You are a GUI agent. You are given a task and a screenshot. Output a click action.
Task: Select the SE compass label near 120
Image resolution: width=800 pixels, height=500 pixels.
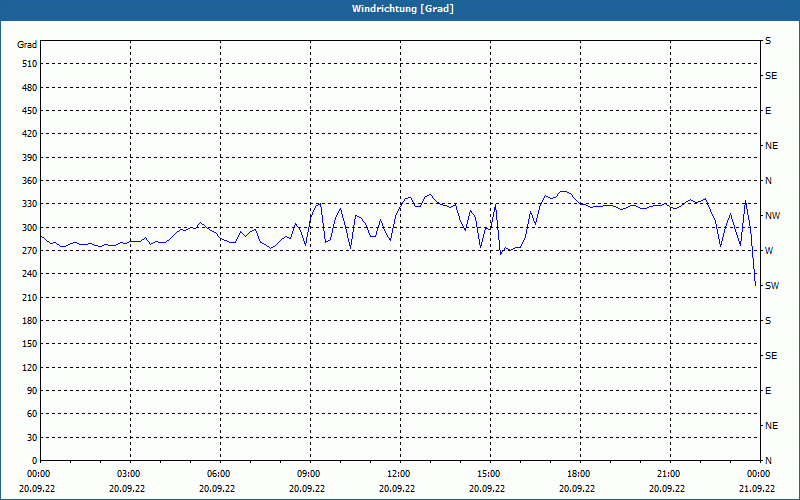point(771,356)
